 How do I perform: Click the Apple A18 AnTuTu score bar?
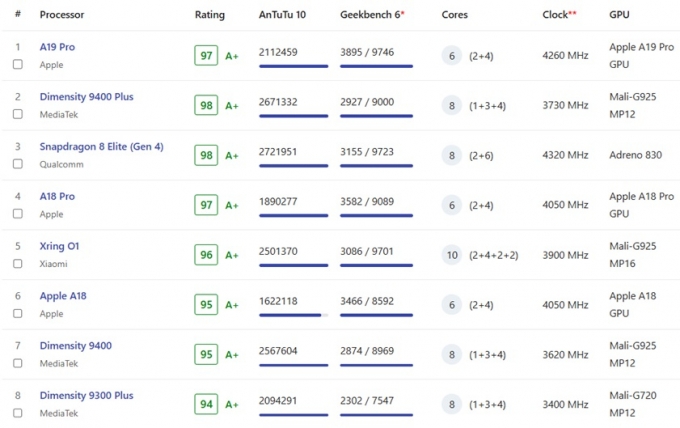[294, 315]
